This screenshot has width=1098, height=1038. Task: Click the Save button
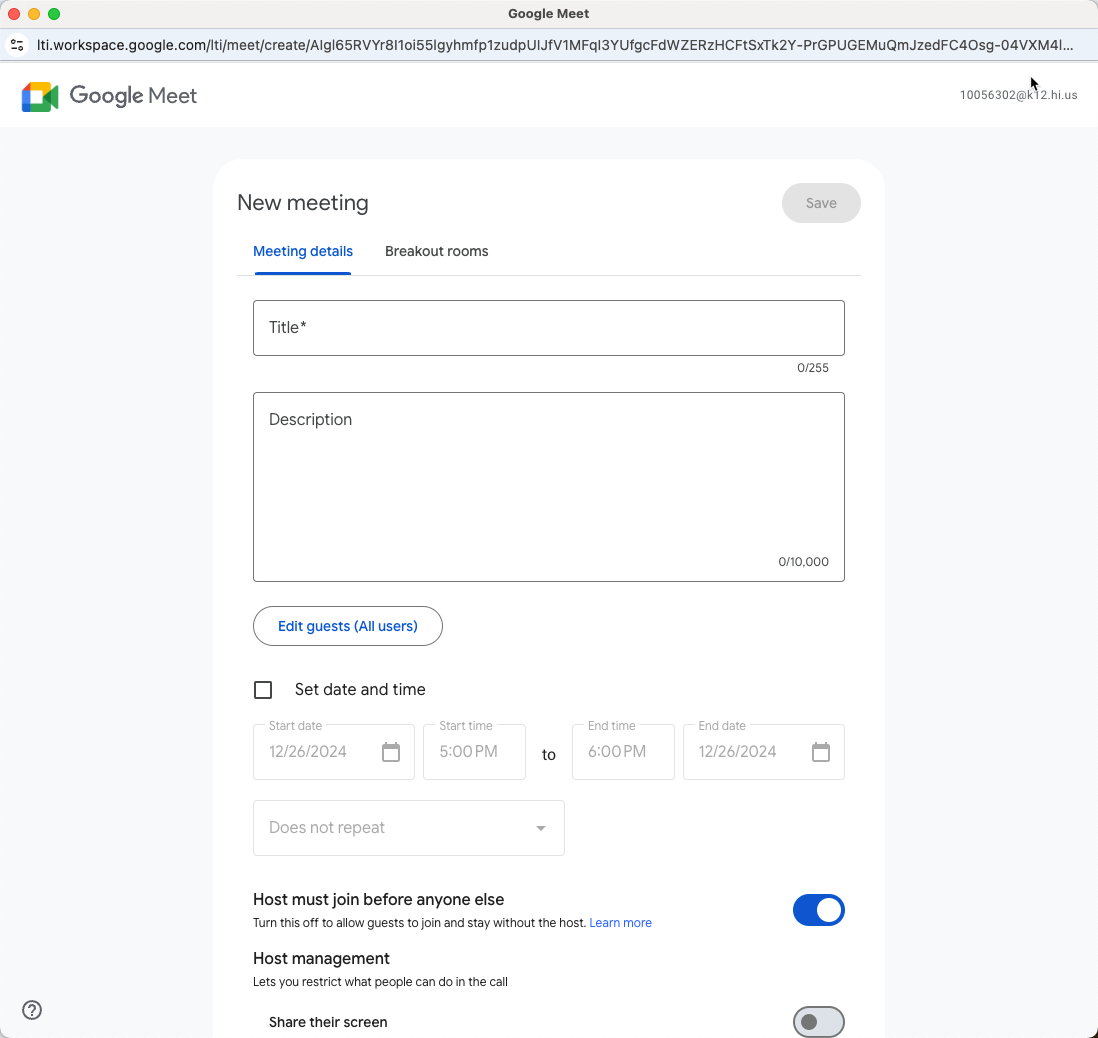(821, 203)
